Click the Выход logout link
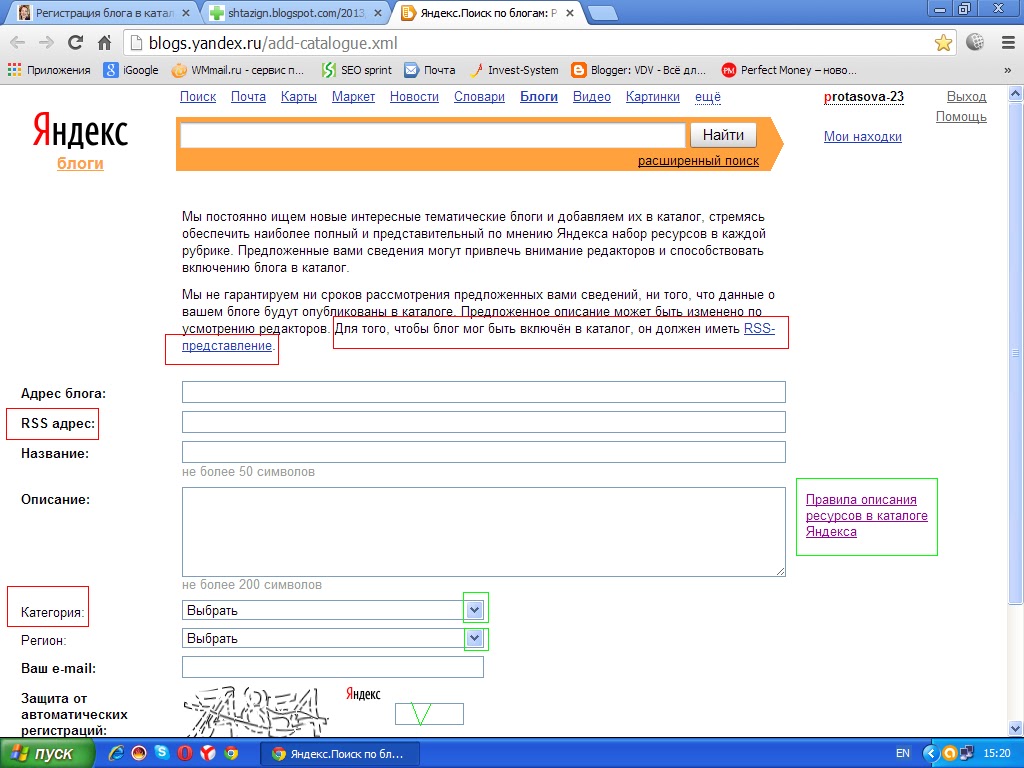 click(x=967, y=97)
